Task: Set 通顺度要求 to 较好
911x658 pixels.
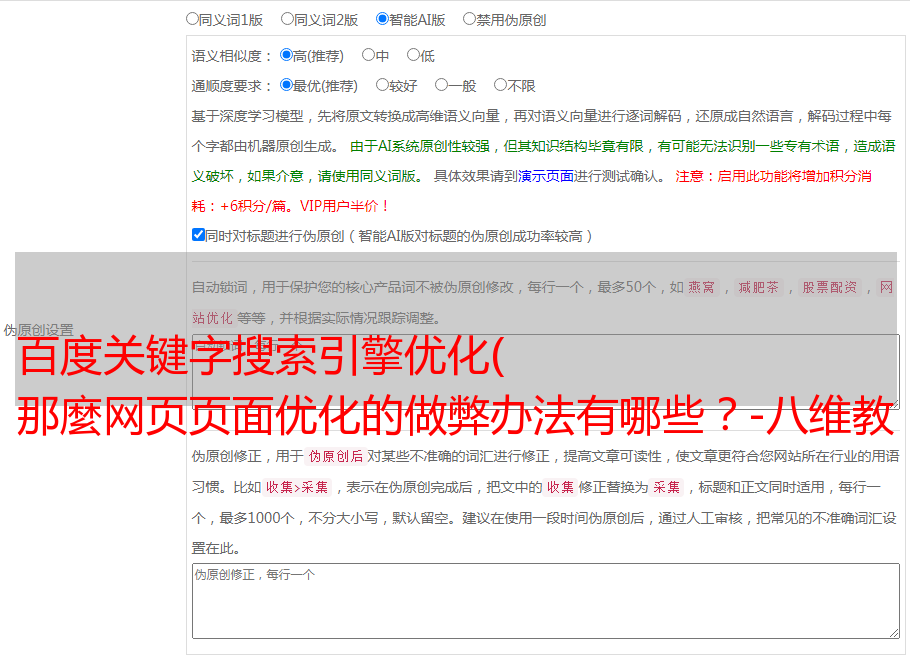Action: (382, 85)
